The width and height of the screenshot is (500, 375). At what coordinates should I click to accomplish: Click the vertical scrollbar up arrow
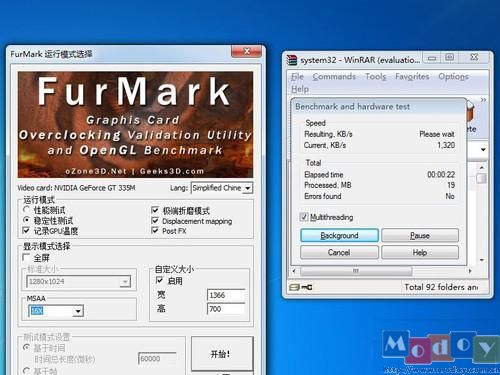coord(482,167)
